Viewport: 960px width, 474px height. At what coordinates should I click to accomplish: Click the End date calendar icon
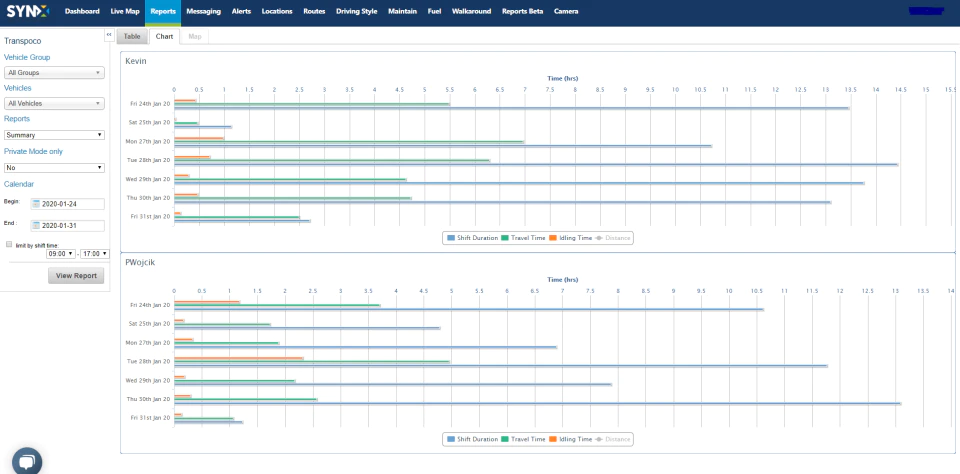click(x=36, y=225)
